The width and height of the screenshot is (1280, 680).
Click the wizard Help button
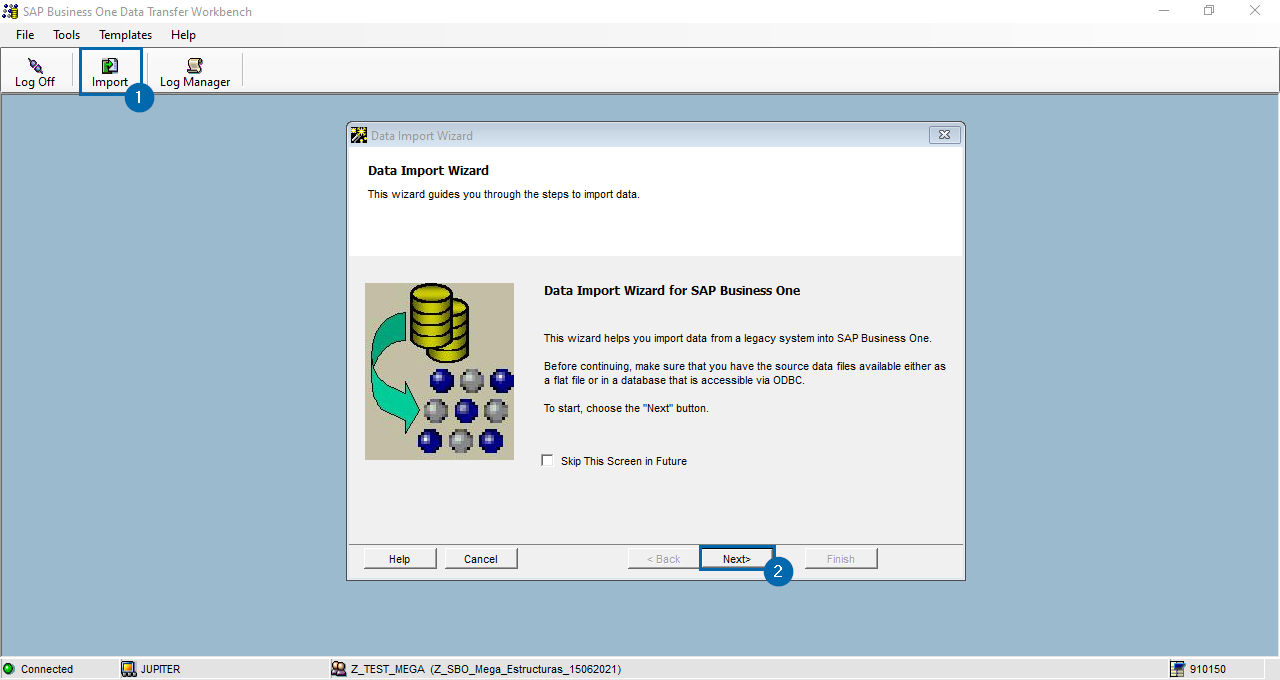[400, 559]
